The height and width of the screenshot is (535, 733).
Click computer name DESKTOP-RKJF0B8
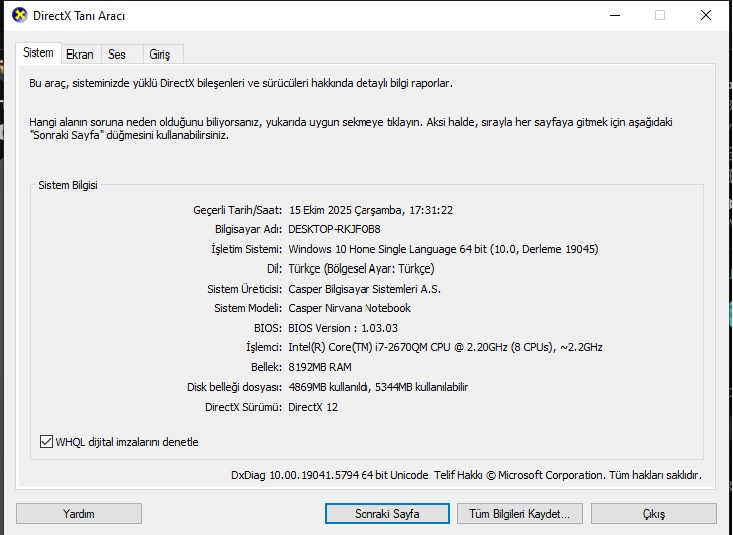334,229
